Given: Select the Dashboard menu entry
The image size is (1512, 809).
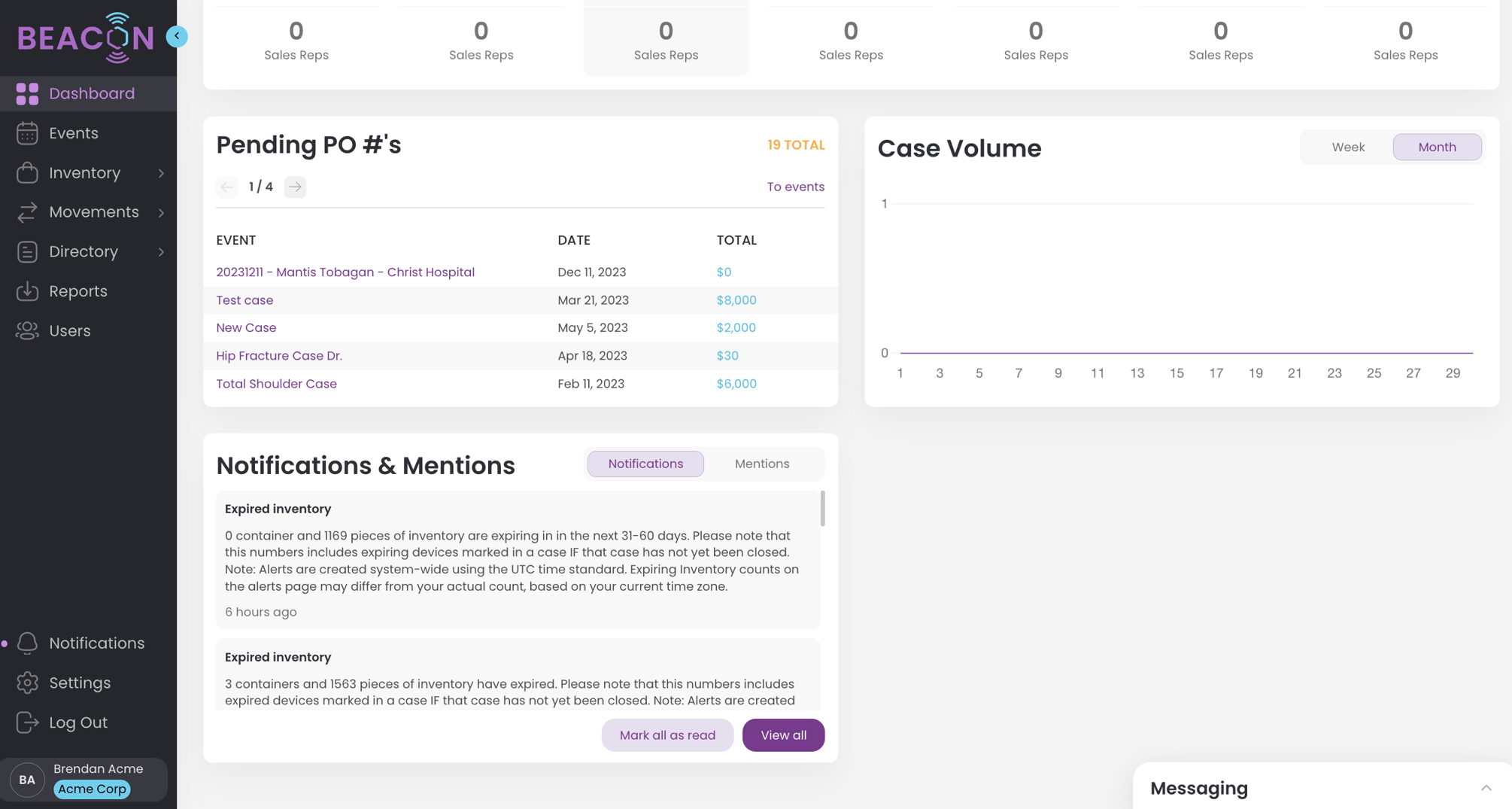Looking at the screenshot, I should (92, 93).
